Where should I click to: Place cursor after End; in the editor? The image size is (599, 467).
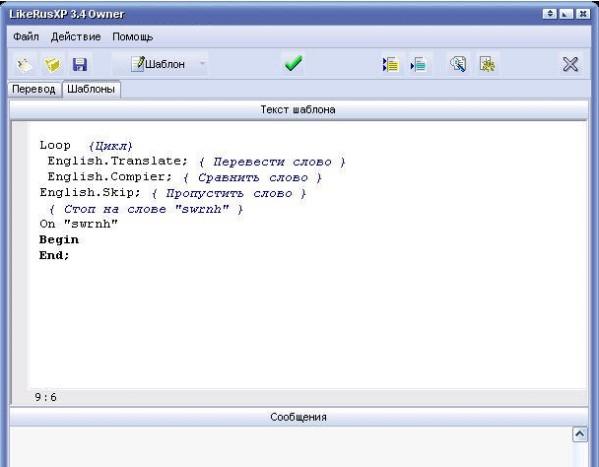point(71,255)
